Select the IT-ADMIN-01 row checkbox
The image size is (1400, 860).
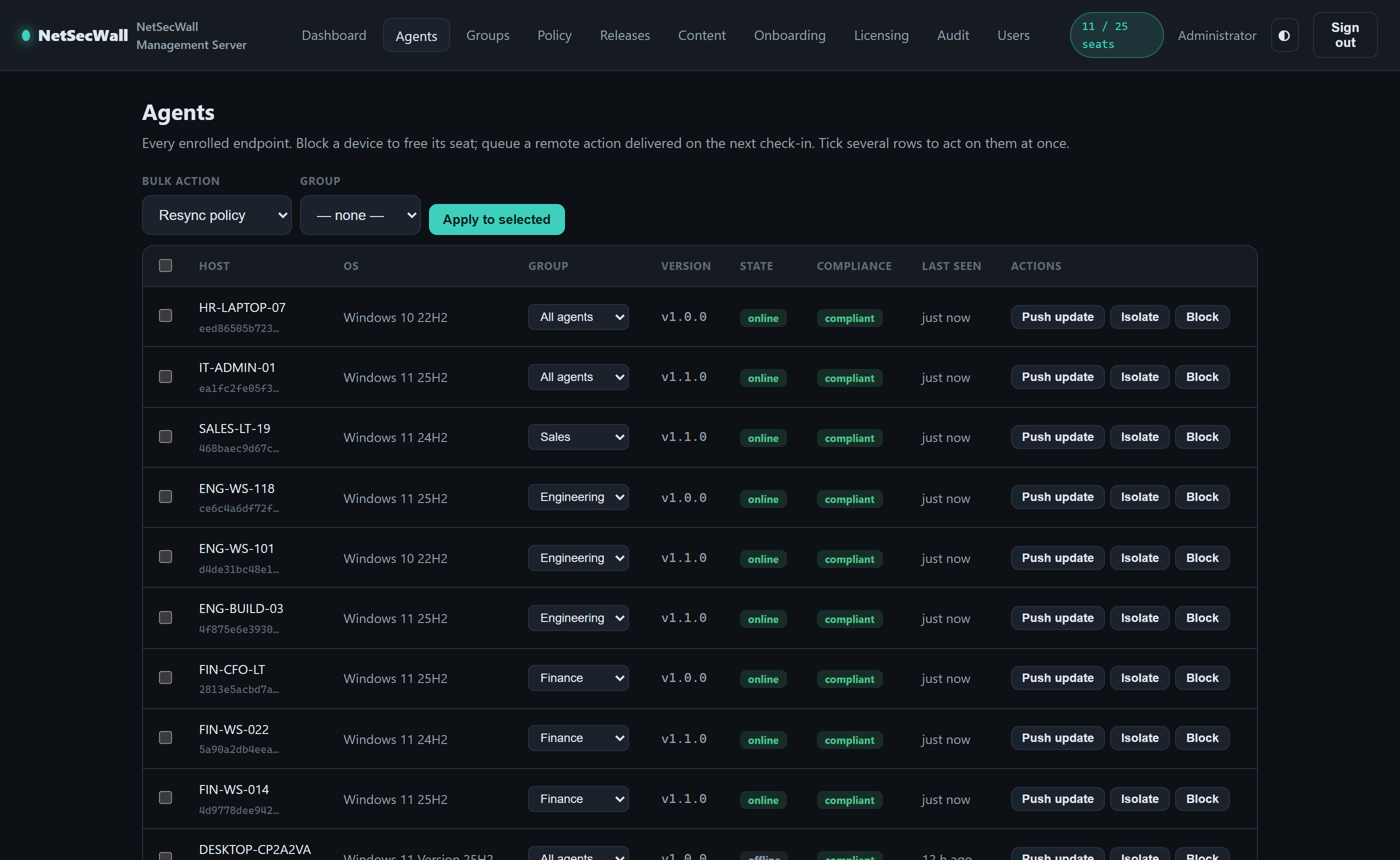165,376
